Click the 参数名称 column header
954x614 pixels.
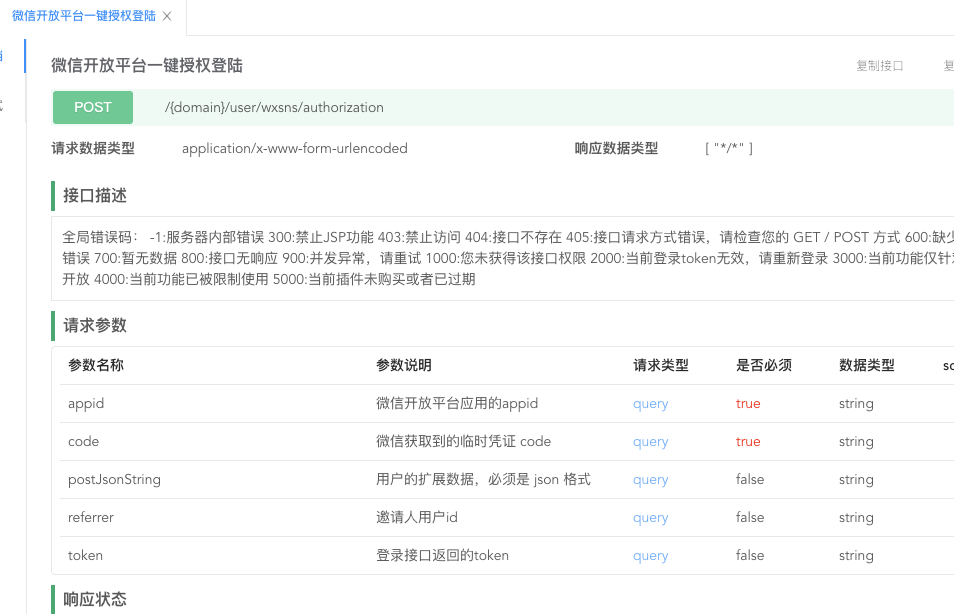point(96,365)
